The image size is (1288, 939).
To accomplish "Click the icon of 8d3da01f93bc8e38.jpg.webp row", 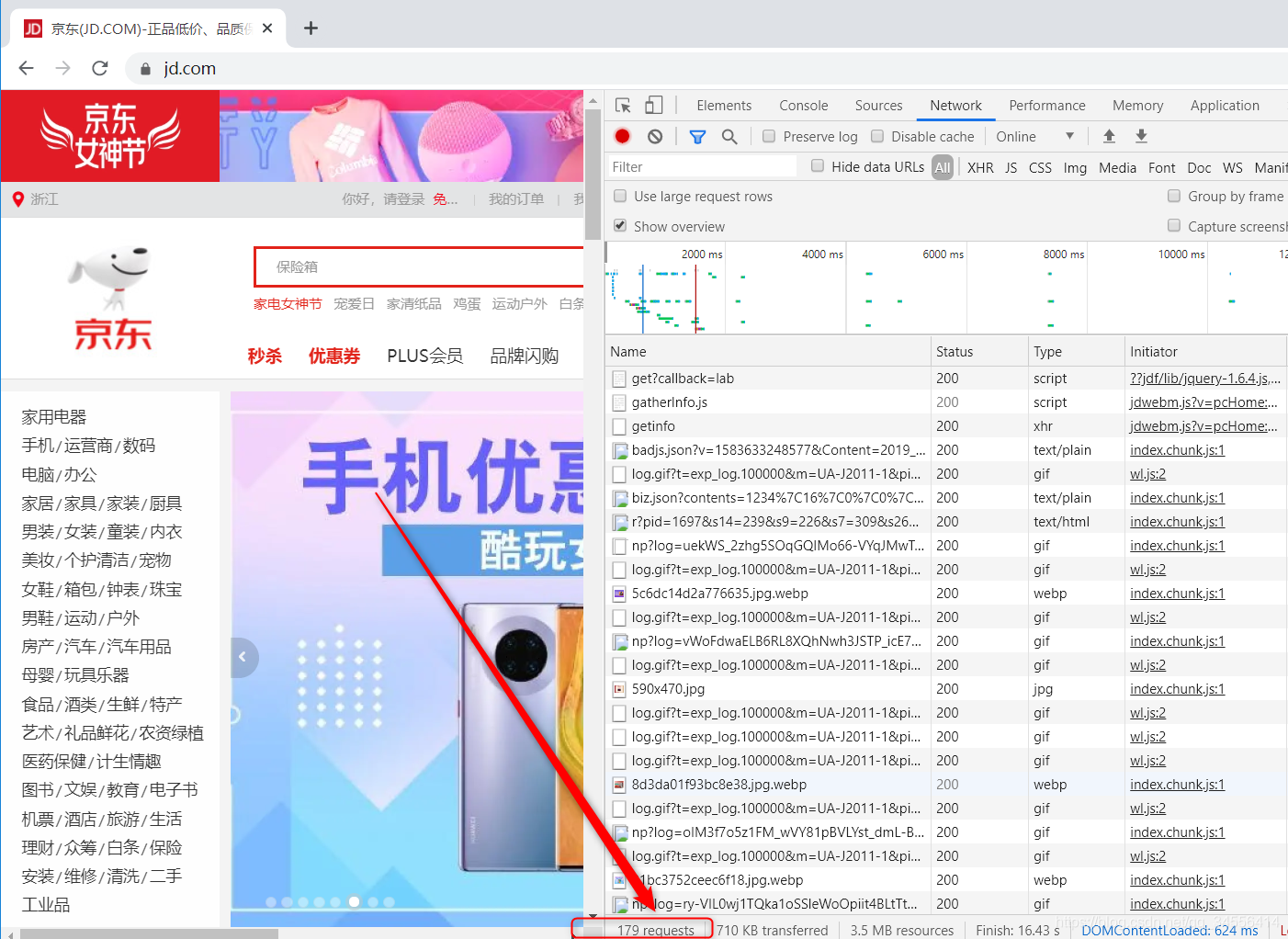I will tap(619, 785).
